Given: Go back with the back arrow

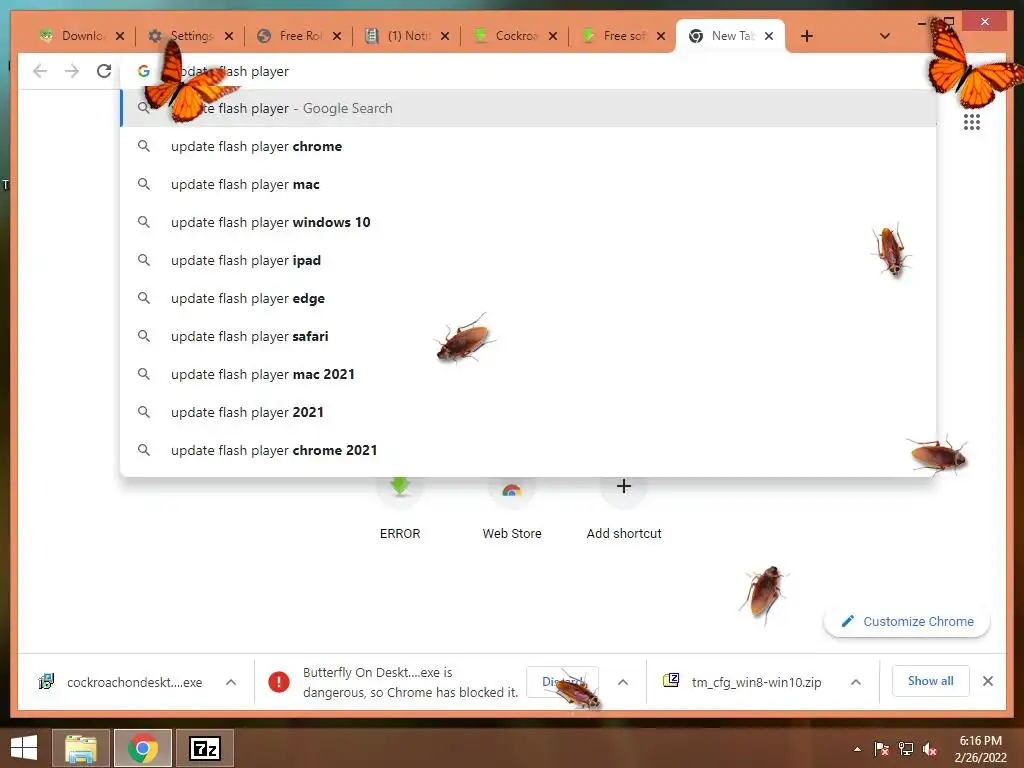Looking at the screenshot, I should point(40,71).
